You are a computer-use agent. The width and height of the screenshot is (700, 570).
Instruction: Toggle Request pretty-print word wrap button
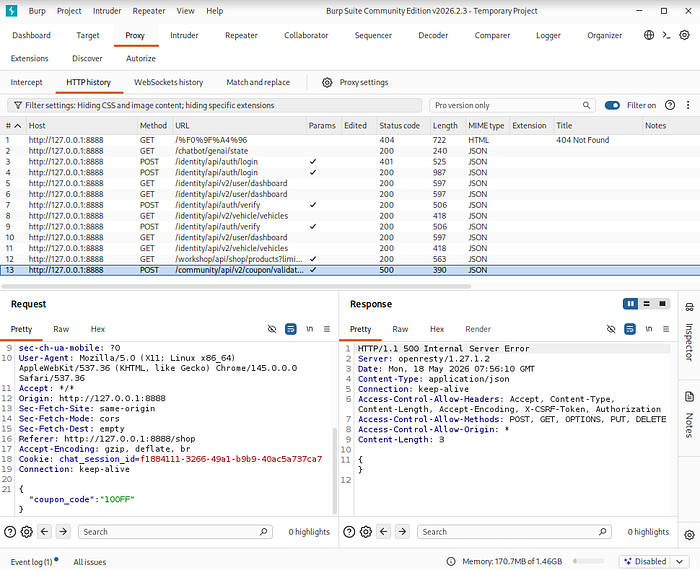tap(291, 329)
